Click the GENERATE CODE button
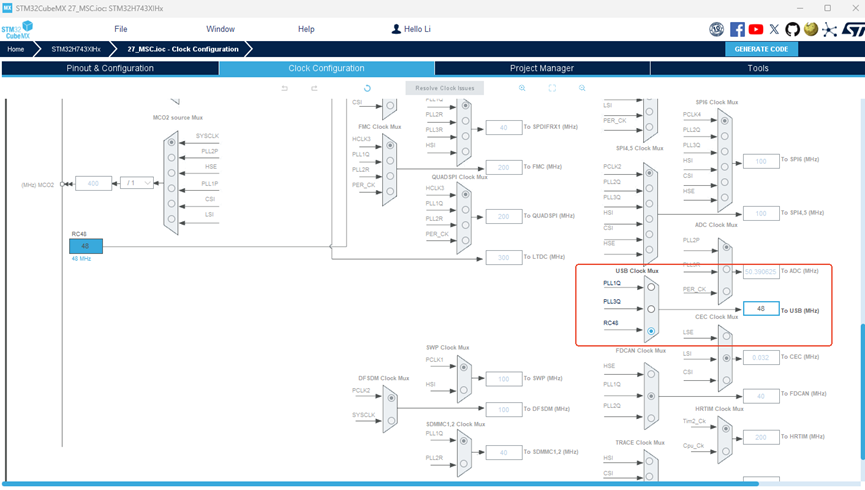This screenshot has height=490, width=865. [761, 49]
